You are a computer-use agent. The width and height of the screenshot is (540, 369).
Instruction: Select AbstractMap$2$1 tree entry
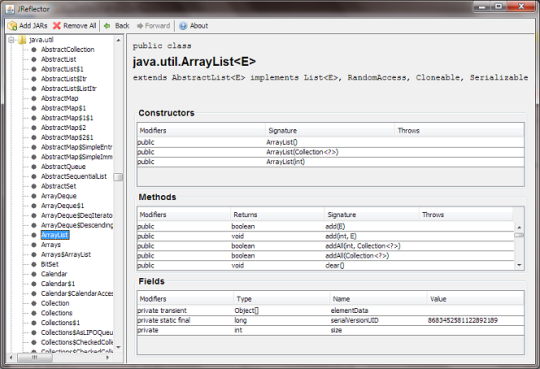tap(67, 137)
